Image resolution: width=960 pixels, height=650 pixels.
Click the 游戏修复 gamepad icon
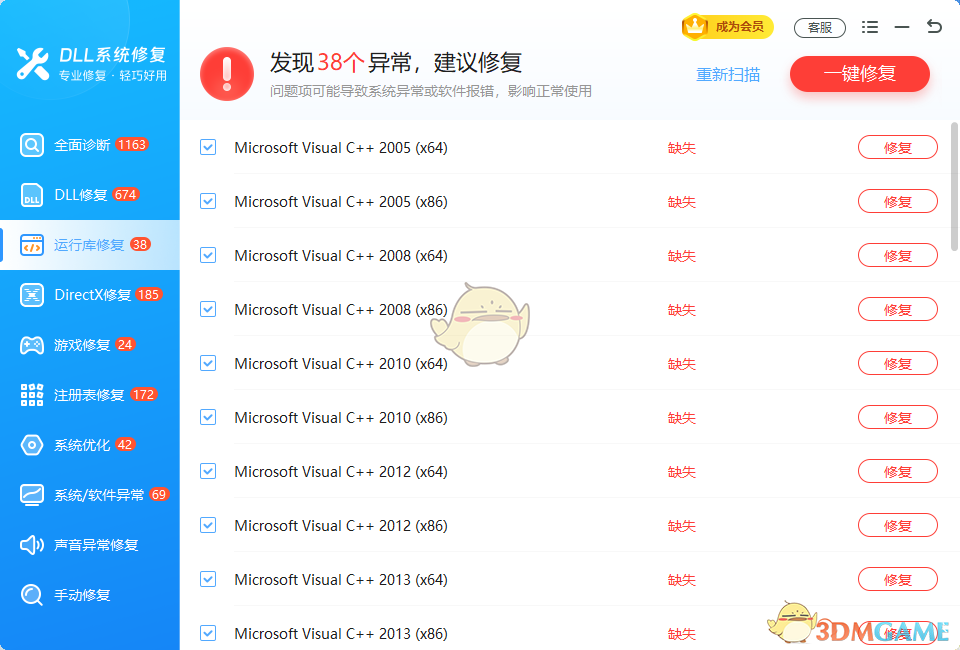(x=31, y=345)
